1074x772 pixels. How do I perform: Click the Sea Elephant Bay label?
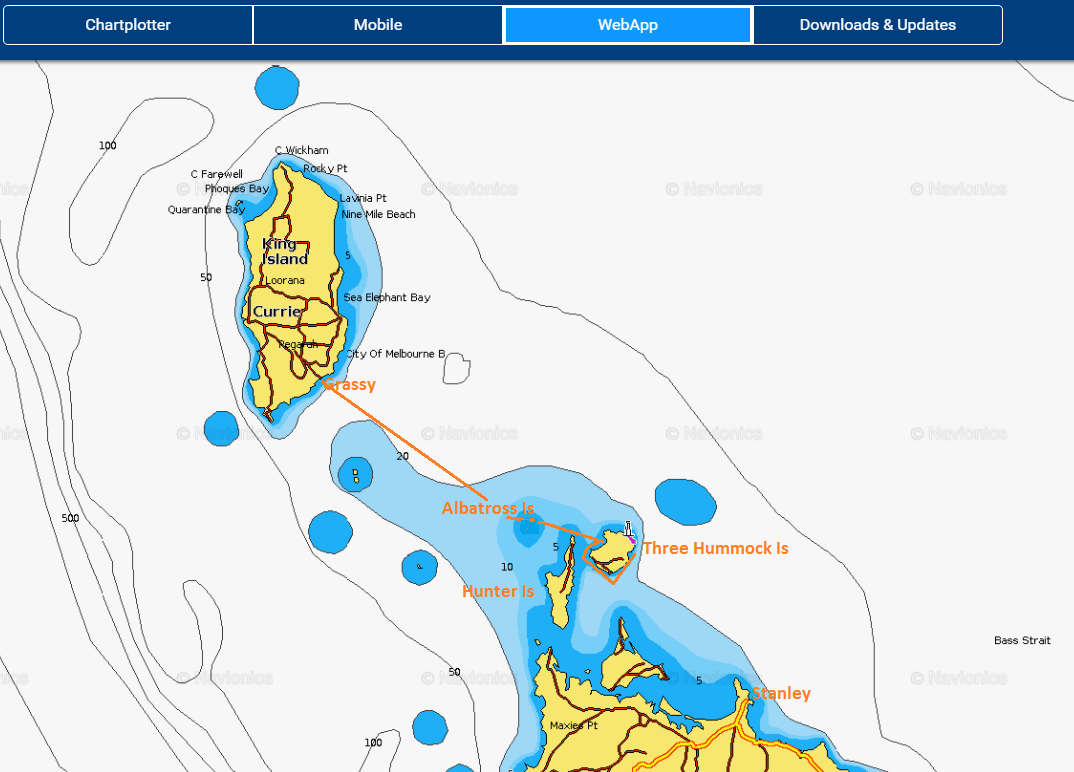pos(387,298)
